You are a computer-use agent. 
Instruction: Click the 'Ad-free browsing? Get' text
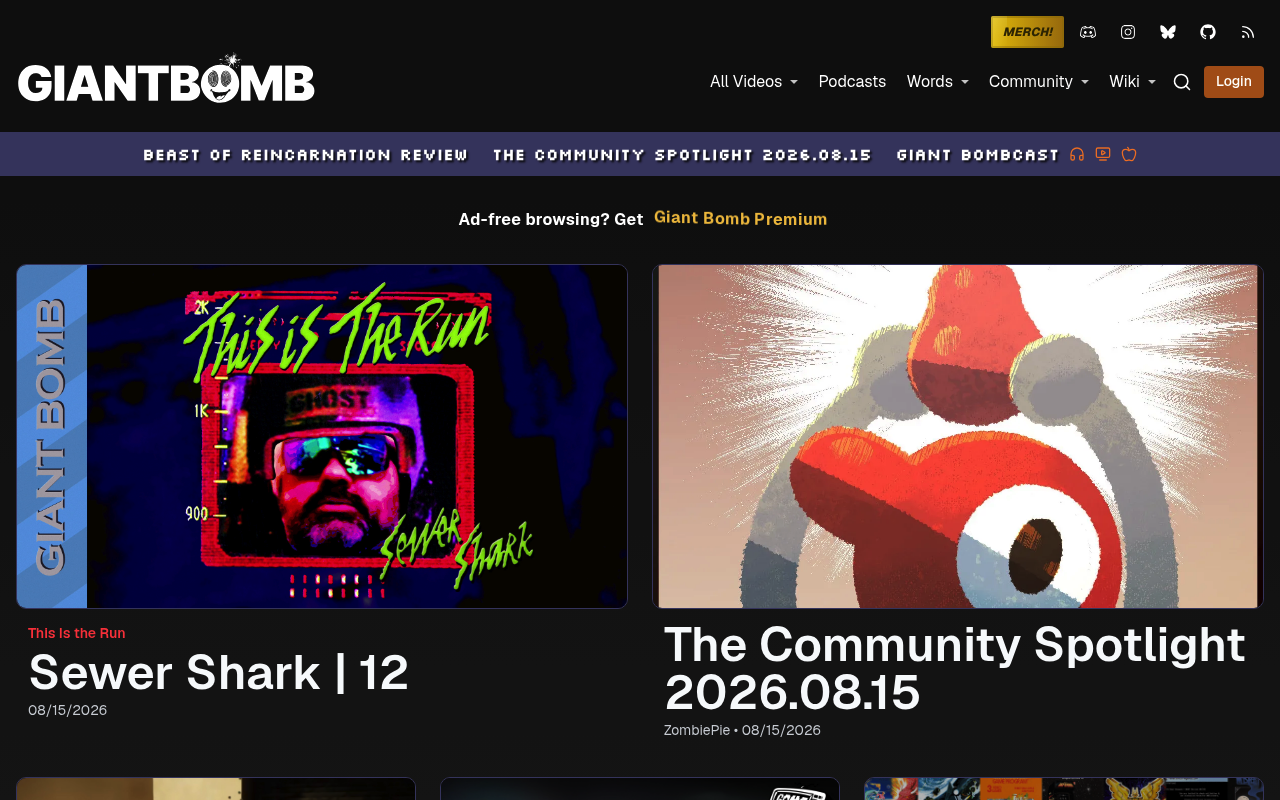(551, 219)
